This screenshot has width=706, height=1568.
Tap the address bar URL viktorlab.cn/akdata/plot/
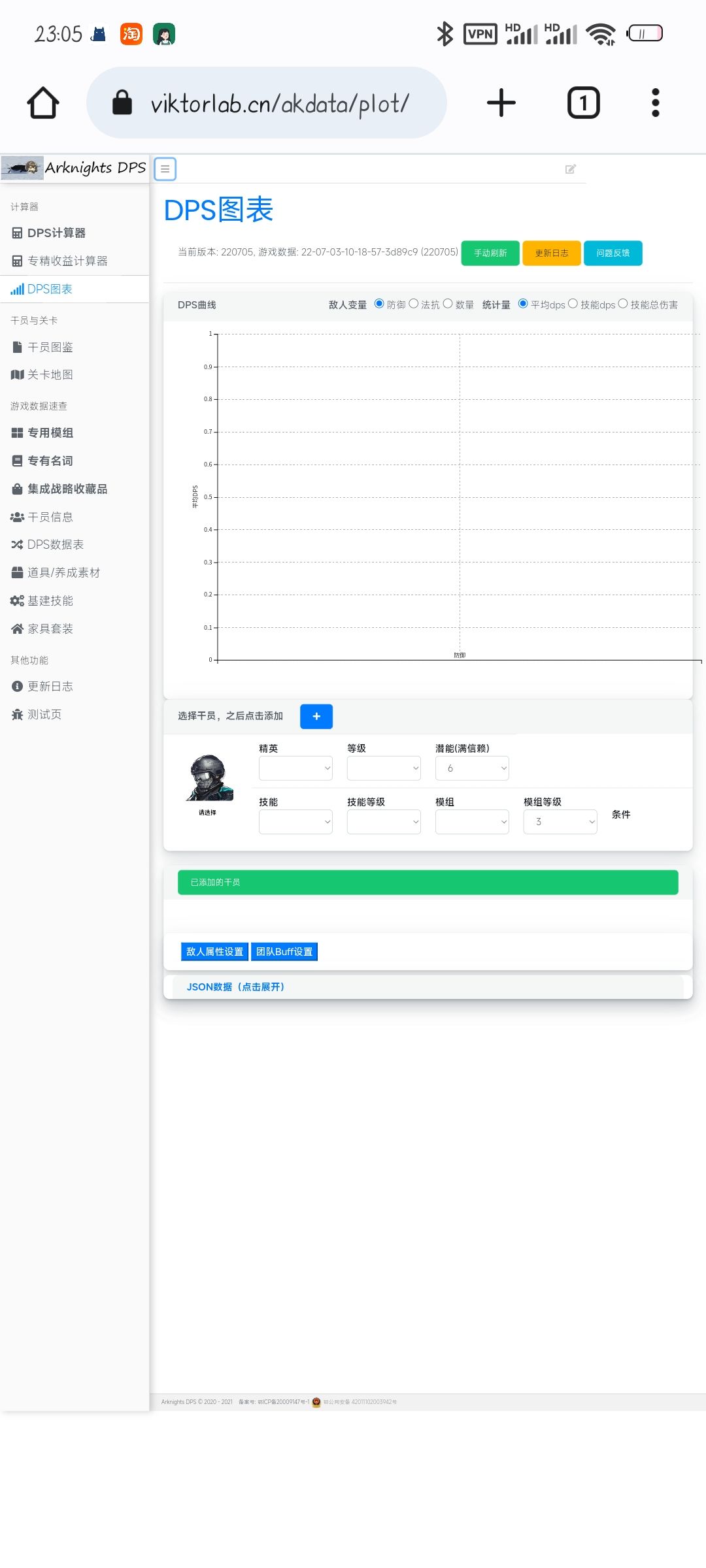280,103
